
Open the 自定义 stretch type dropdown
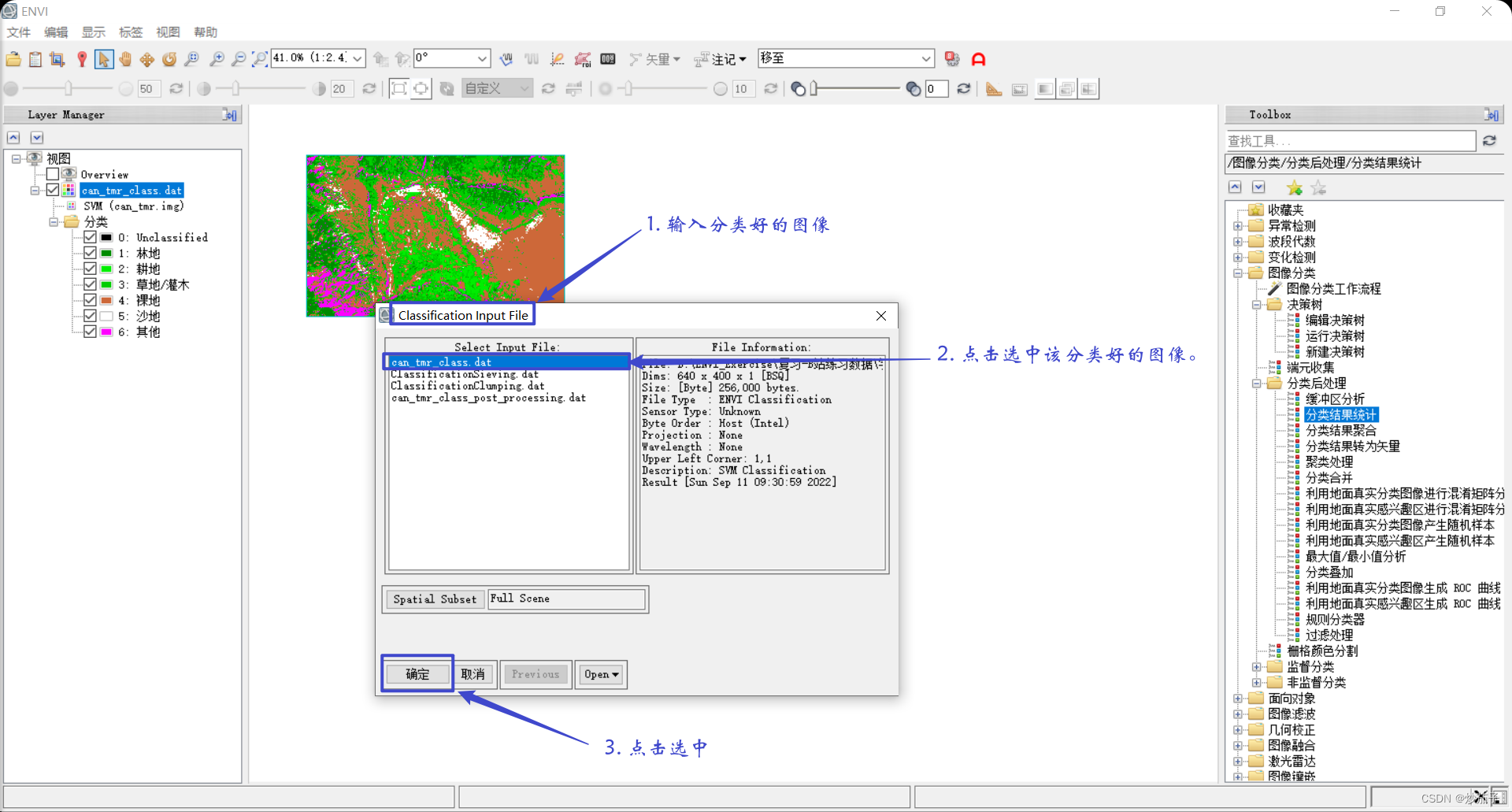pyautogui.click(x=498, y=89)
